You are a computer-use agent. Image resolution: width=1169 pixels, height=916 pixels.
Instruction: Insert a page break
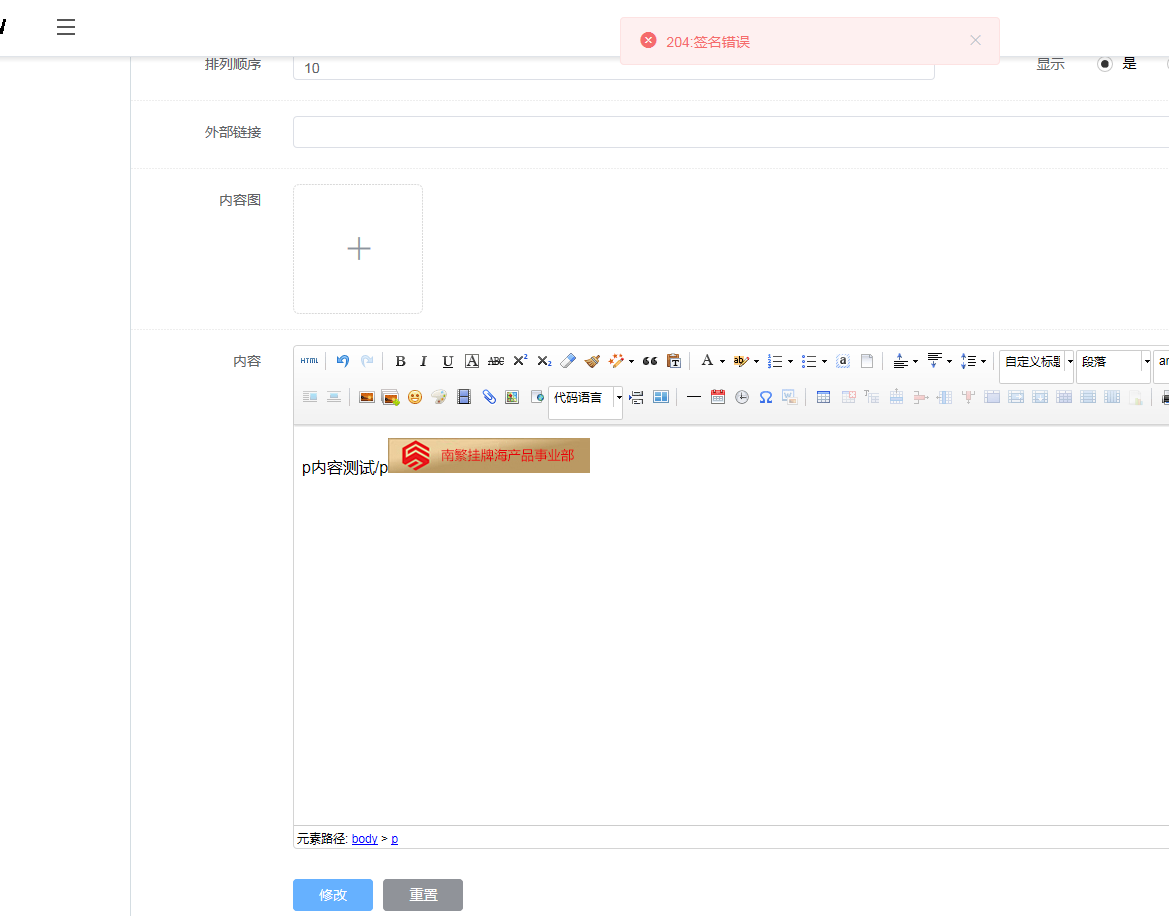[636, 397]
